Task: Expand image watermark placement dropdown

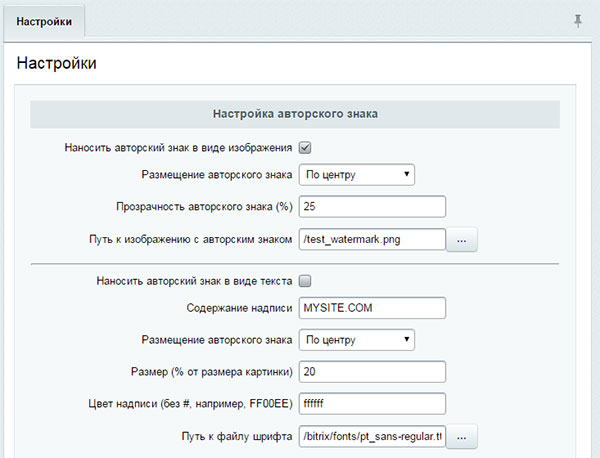Action: tap(356, 175)
